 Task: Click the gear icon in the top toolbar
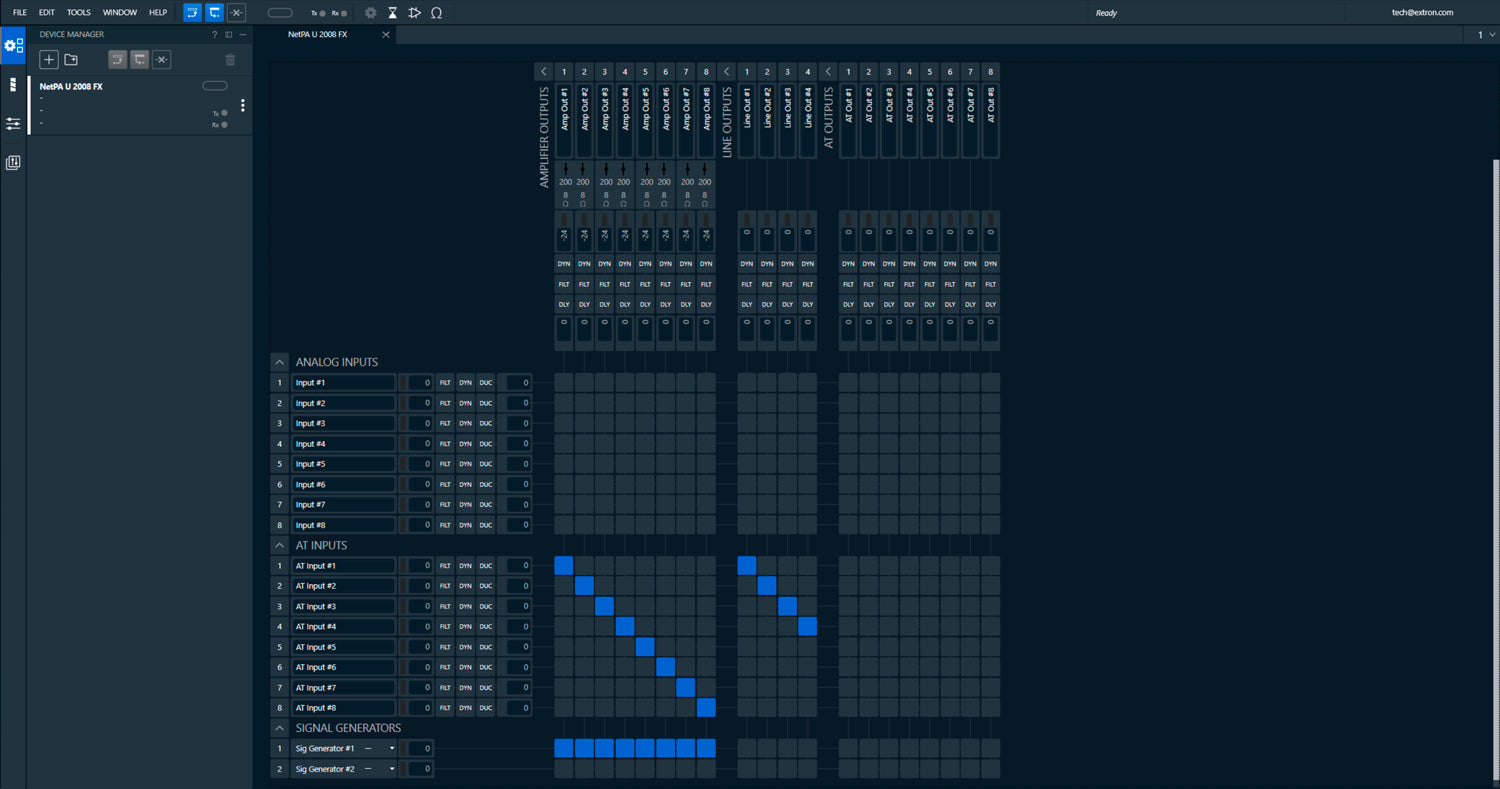coord(371,13)
